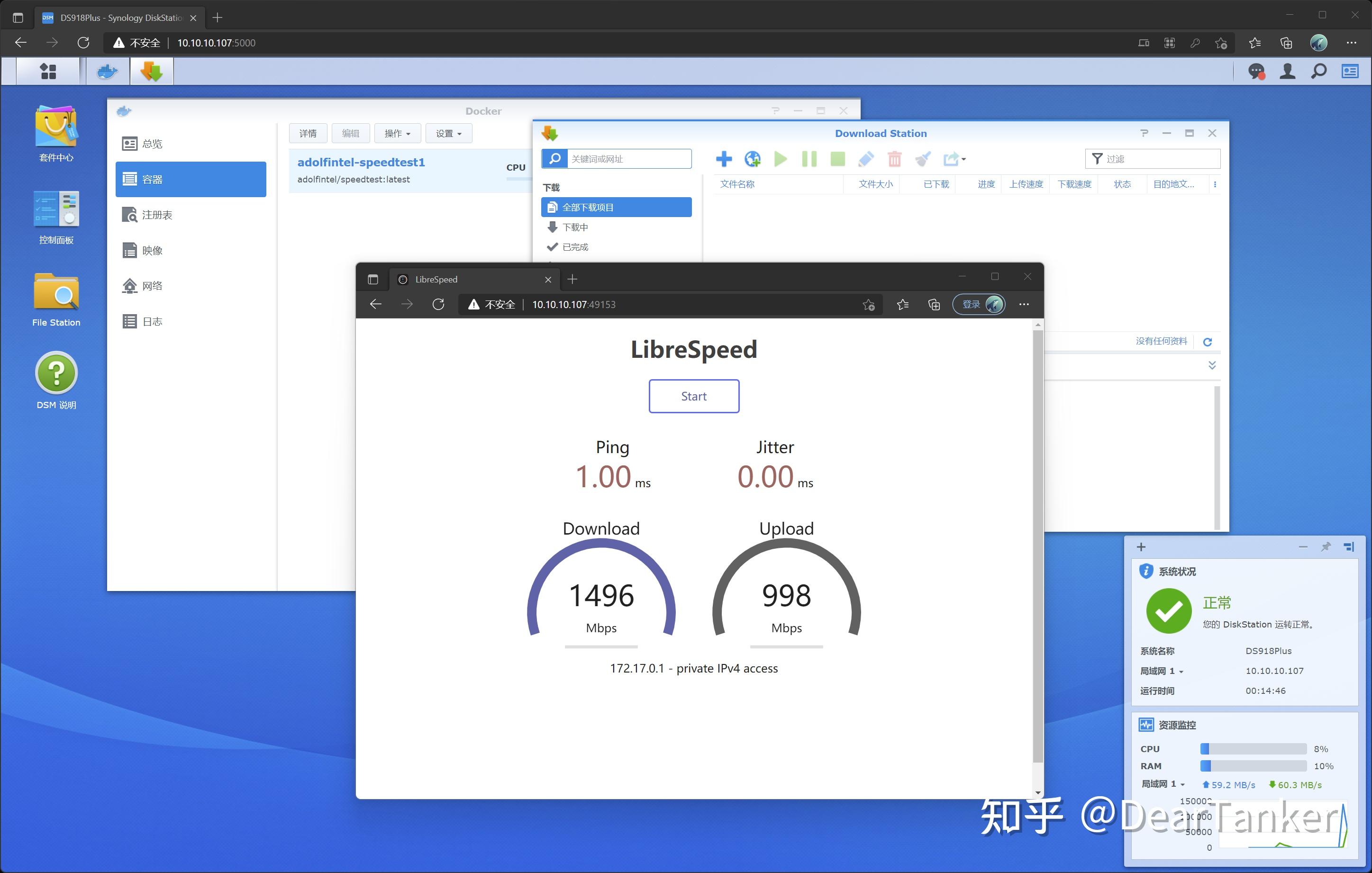Delete download task trash icon

895,159
